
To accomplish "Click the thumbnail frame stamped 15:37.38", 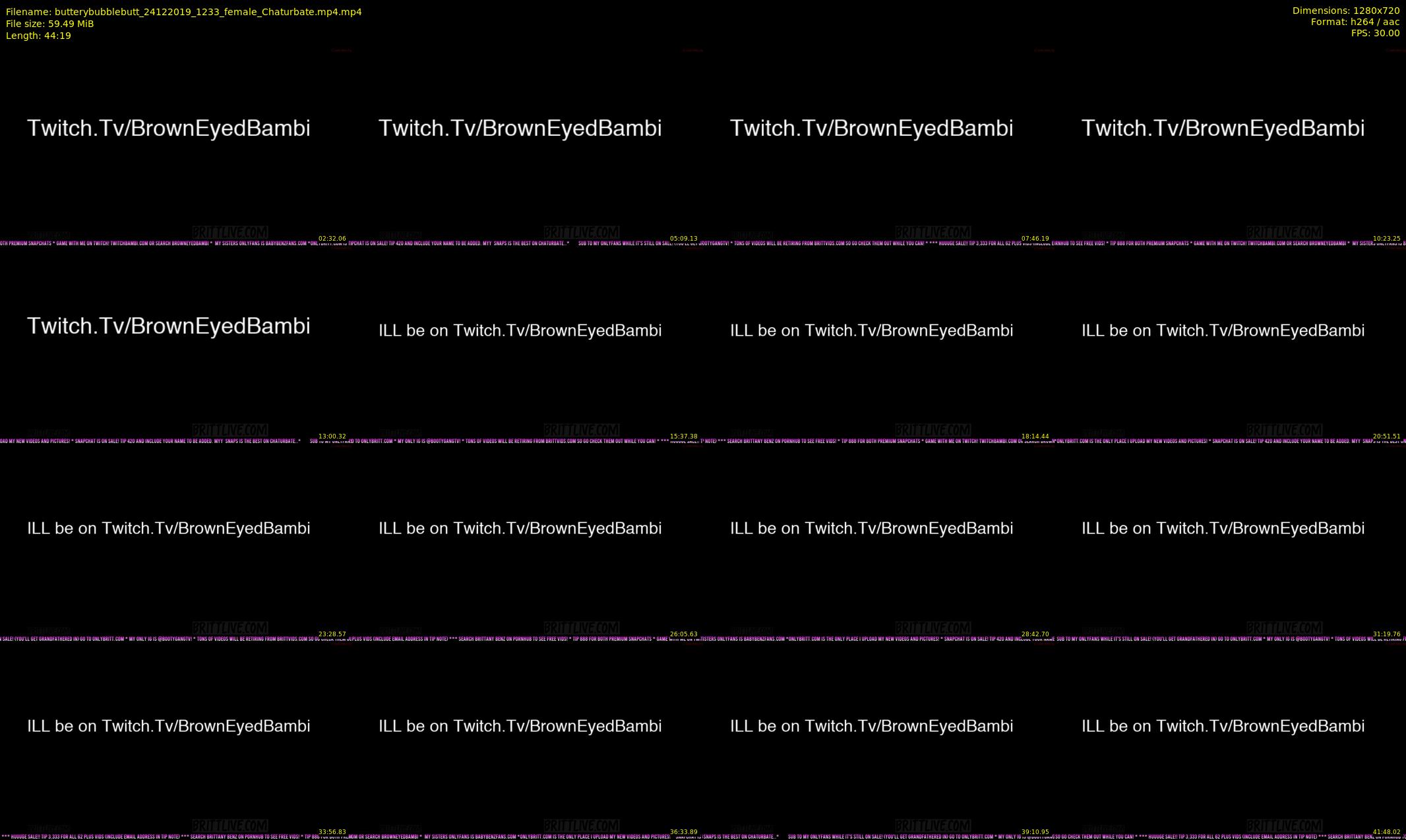I will 527,344.
